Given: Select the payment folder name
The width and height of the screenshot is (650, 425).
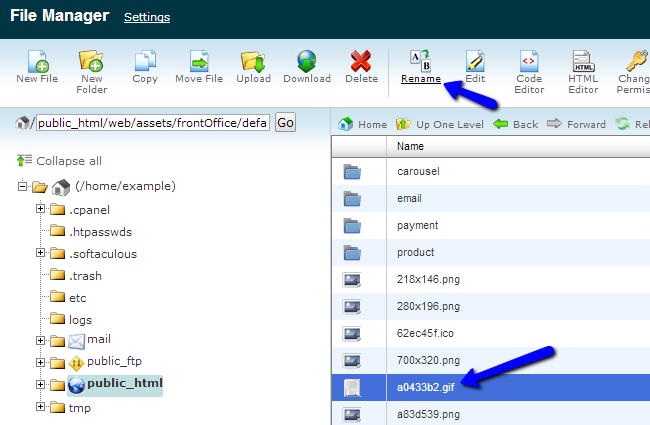Looking at the screenshot, I should (x=417, y=225).
